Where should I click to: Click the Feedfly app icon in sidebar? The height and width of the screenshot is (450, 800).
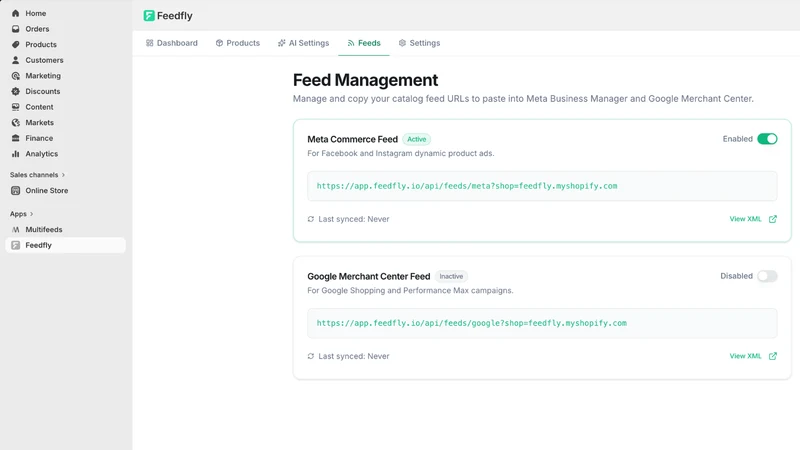[x=16, y=245]
